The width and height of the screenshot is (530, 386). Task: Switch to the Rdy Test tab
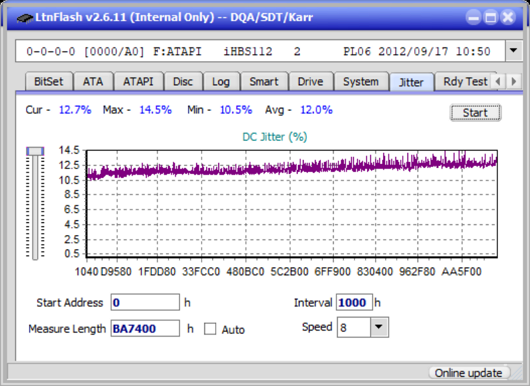[x=465, y=81]
